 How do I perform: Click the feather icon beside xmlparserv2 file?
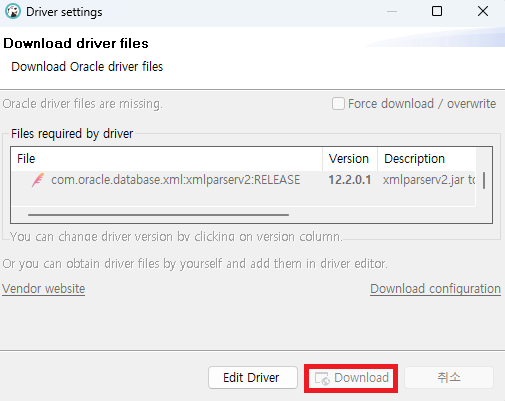[x=38, y=180]
